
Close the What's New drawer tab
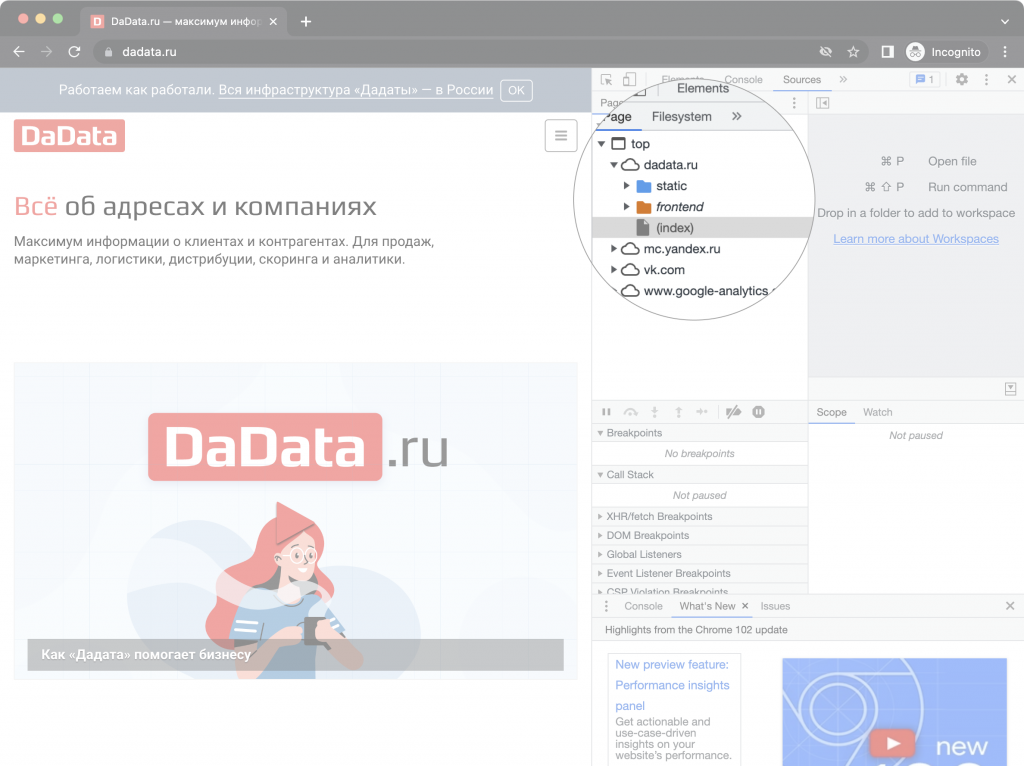[x=744, y=606]
